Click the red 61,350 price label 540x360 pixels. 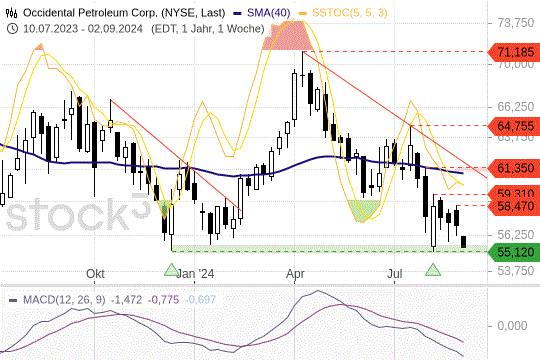[514, 168]
